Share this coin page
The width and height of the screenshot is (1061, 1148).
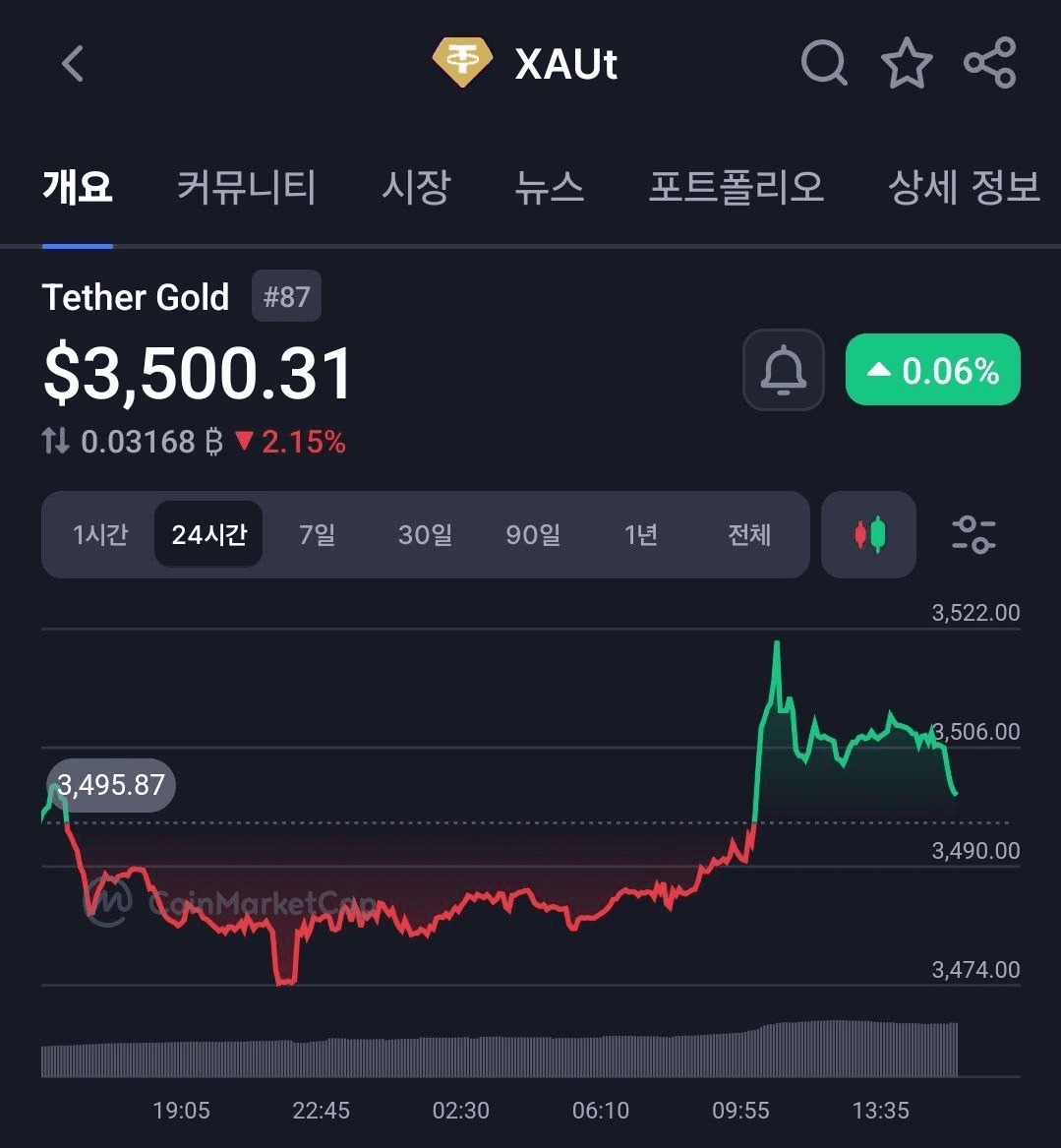click(x=990, y=63)
